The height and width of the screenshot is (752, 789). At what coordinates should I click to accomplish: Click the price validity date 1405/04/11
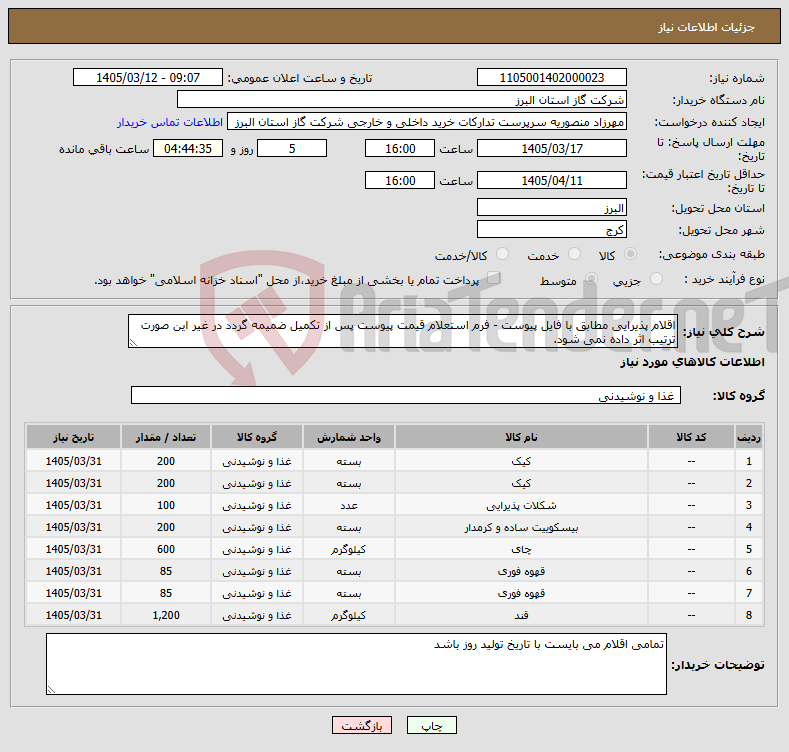point(551,180)
